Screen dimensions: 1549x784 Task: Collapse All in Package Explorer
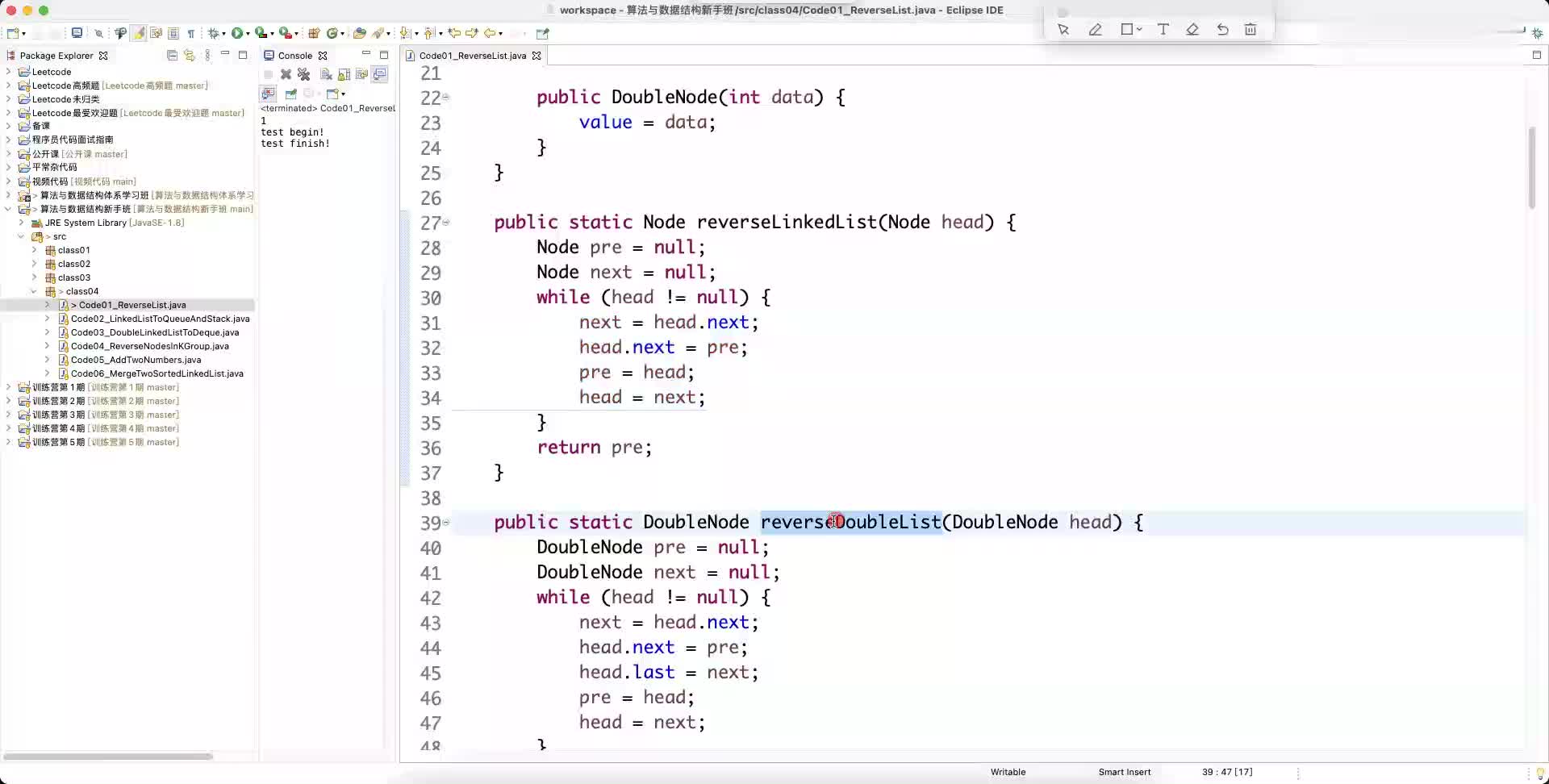pos(172,55)
